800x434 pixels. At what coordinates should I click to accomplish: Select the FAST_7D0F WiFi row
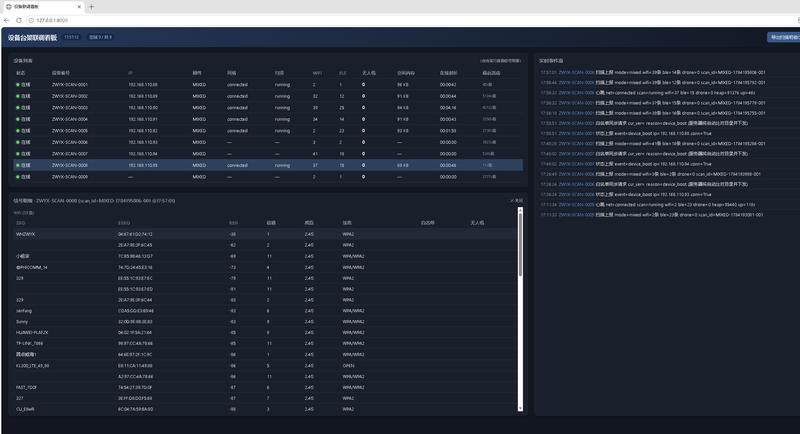[x=265, y=387]
